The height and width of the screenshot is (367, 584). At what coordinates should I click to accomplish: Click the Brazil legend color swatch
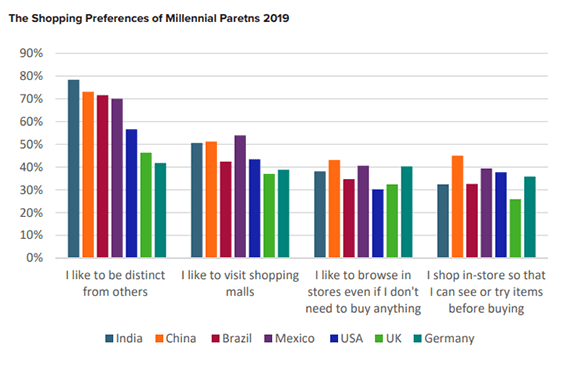(x=216, y=338)
